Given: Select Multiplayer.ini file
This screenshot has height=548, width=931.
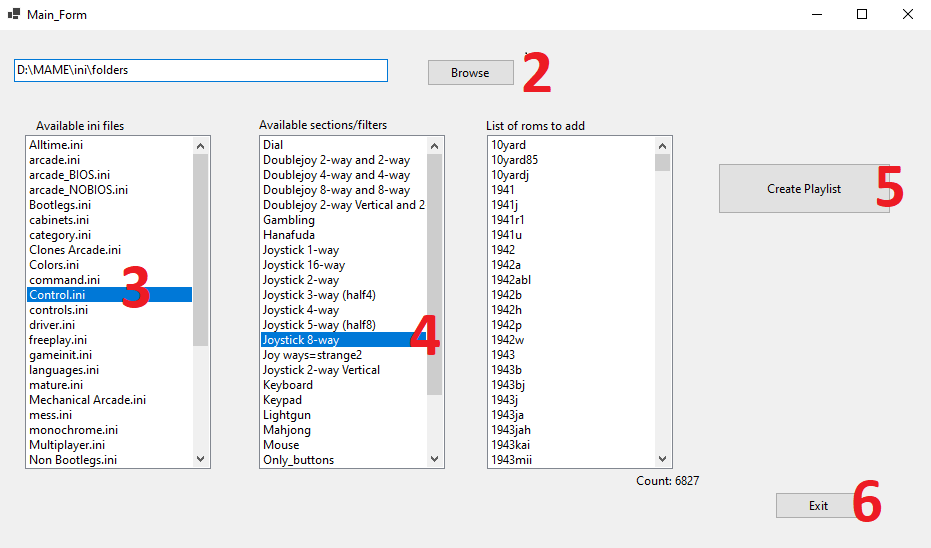Looking at the screenshot, I should tap(109, 445).
